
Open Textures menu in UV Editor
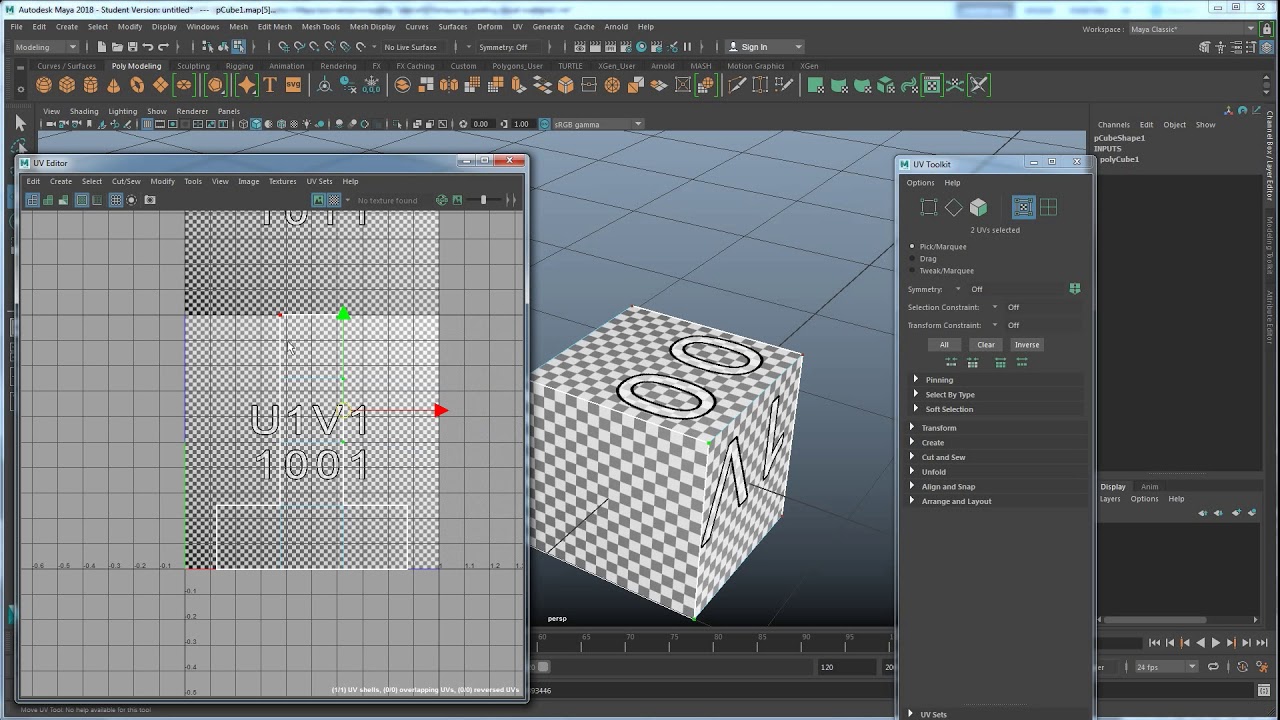[283, 181]
